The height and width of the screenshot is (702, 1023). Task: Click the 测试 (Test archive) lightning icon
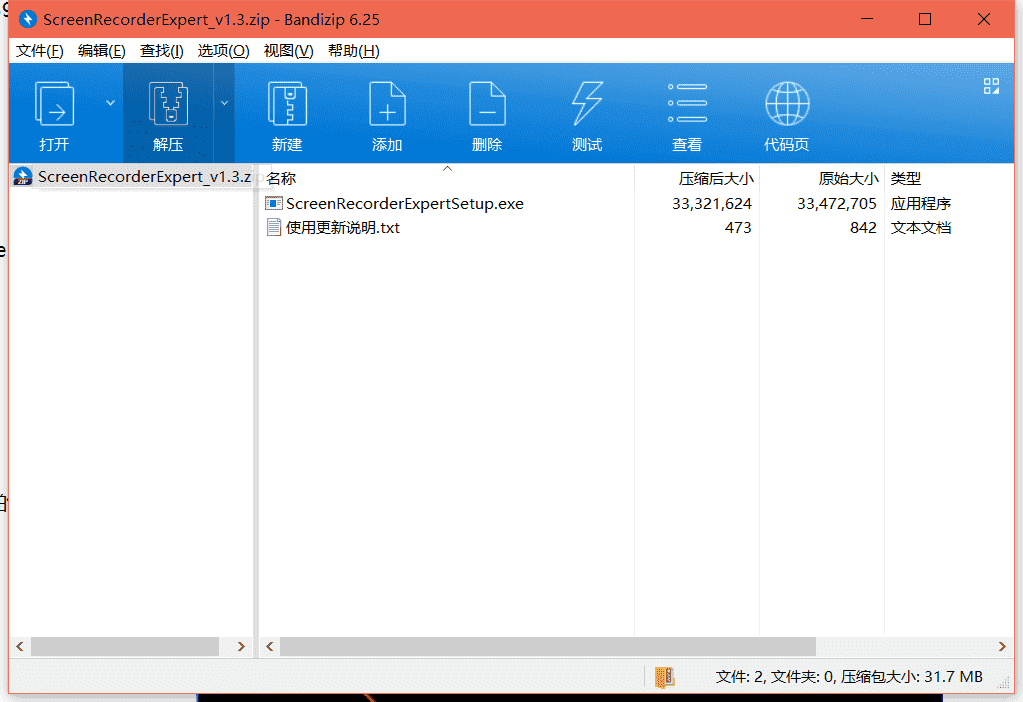point(587,103)
